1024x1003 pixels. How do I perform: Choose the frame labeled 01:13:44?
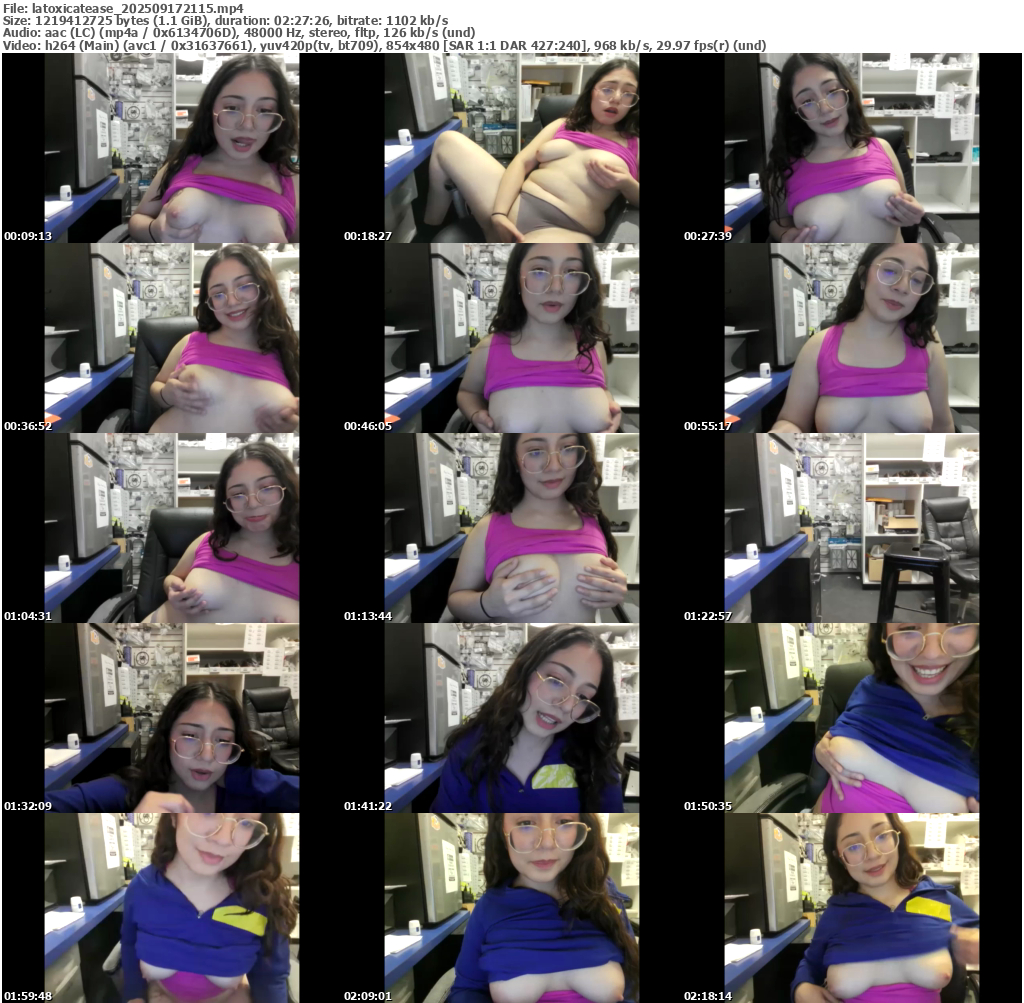tap(512, 528)
